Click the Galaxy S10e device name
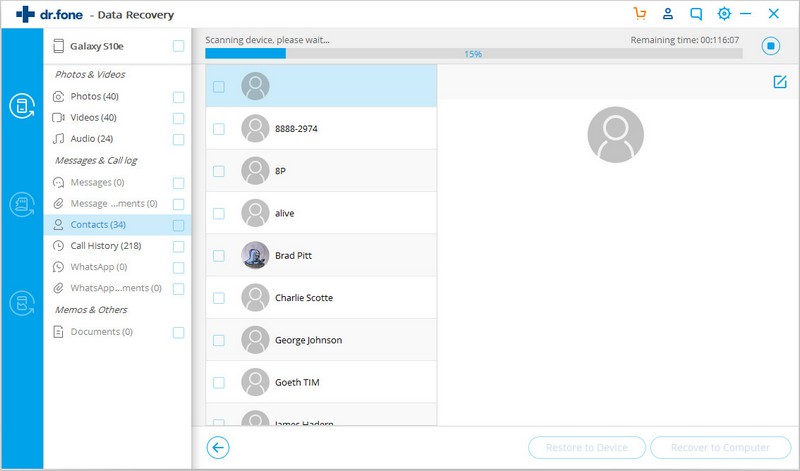Image resolution: width=800 pixels, height=471 pixels. 97,46
